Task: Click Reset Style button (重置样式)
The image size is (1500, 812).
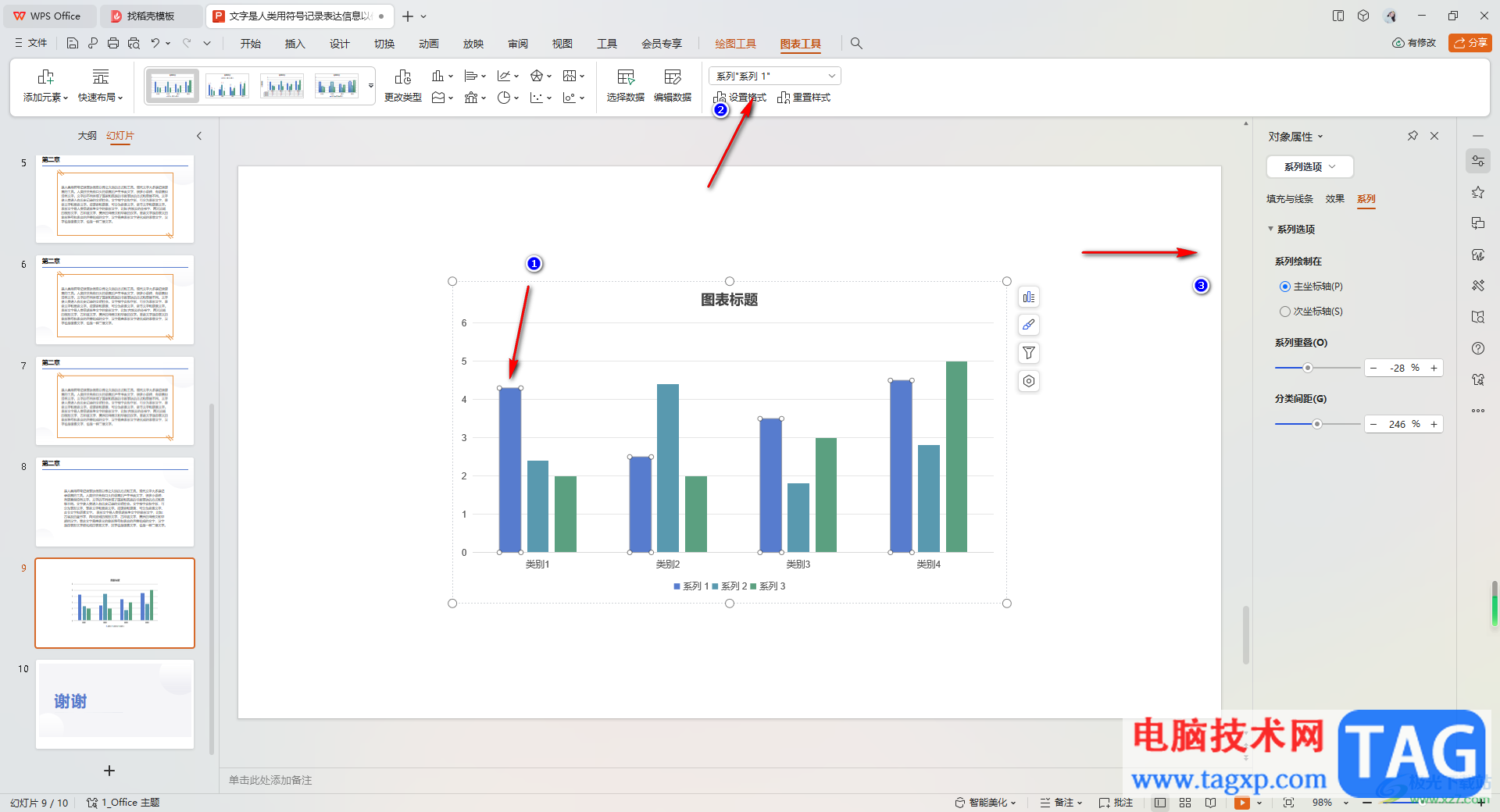Action: click(x=804, y=98)
